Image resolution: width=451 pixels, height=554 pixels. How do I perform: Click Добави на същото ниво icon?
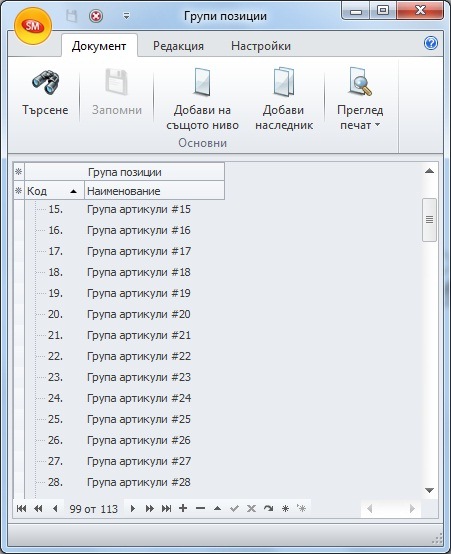(203, 82)
